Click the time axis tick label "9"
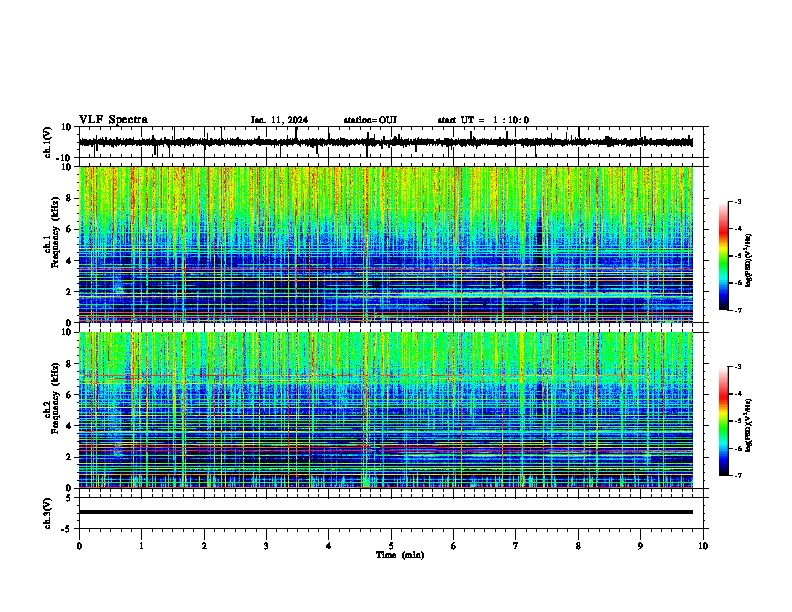 (640, 546)
